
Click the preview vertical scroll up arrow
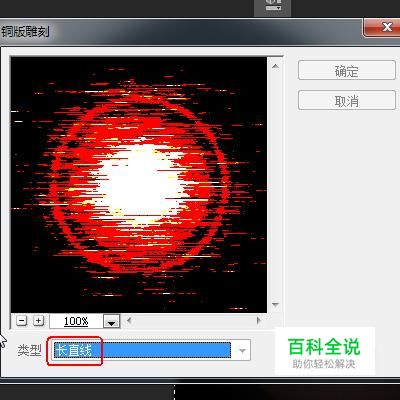click(275, 66)
